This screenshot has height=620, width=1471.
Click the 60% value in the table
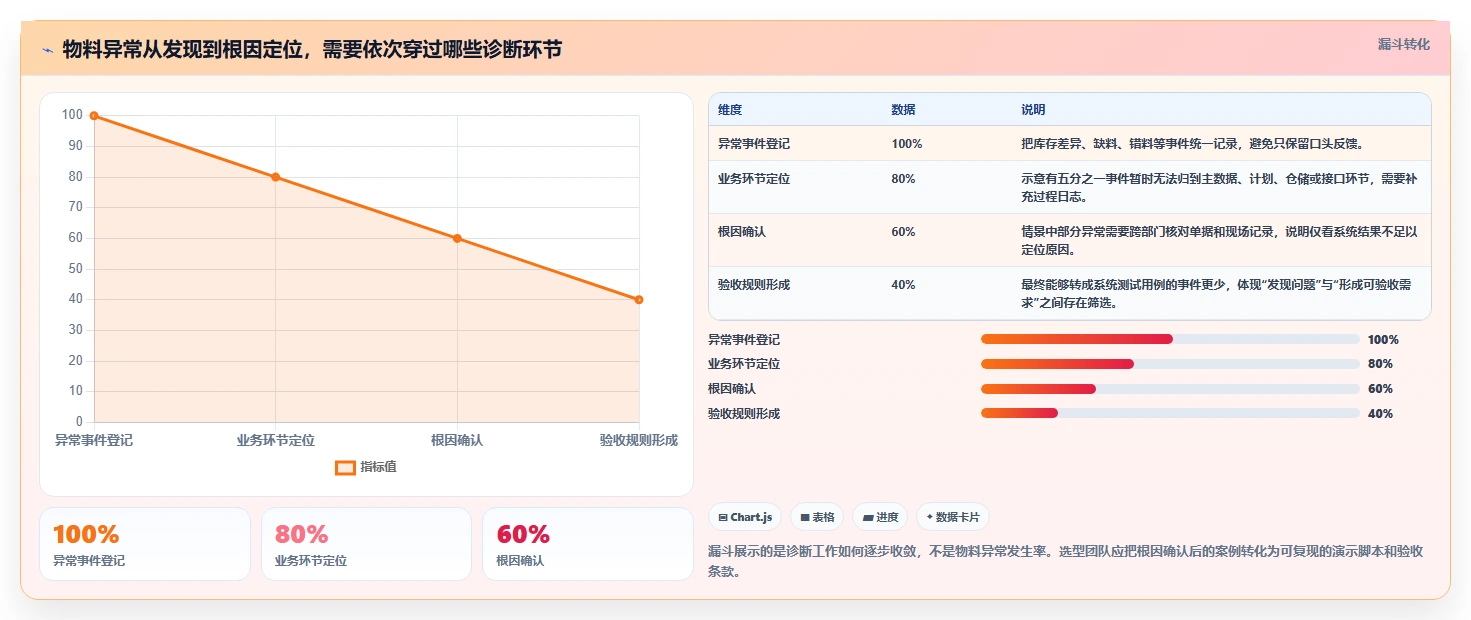pos(903,232)
